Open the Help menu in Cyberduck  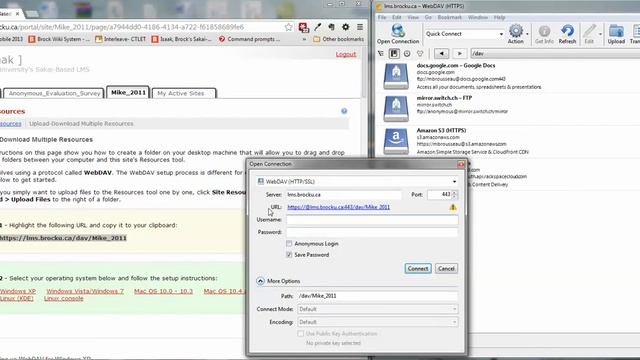pos(499,18)
